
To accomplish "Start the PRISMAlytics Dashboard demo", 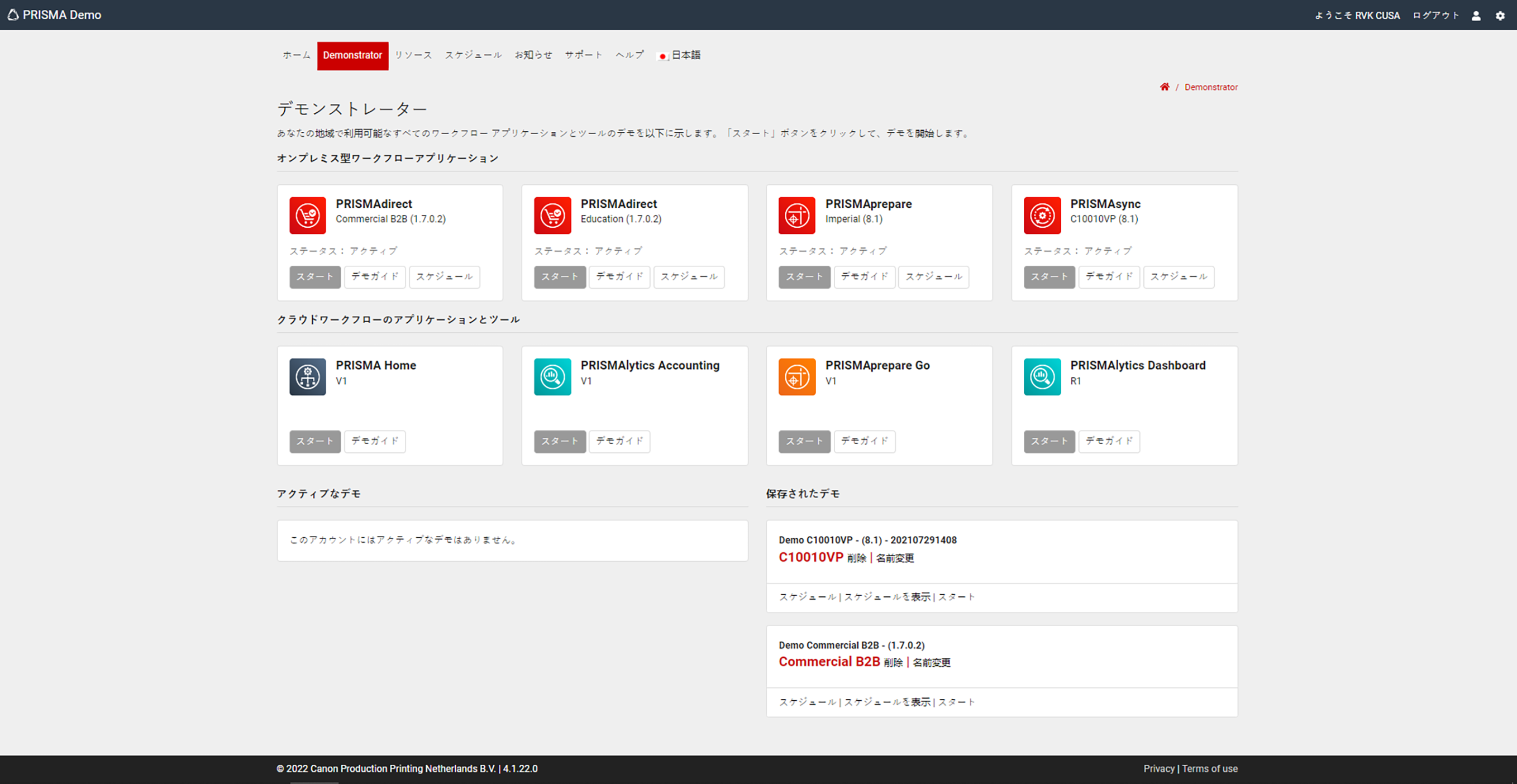I will [1049, 442].
